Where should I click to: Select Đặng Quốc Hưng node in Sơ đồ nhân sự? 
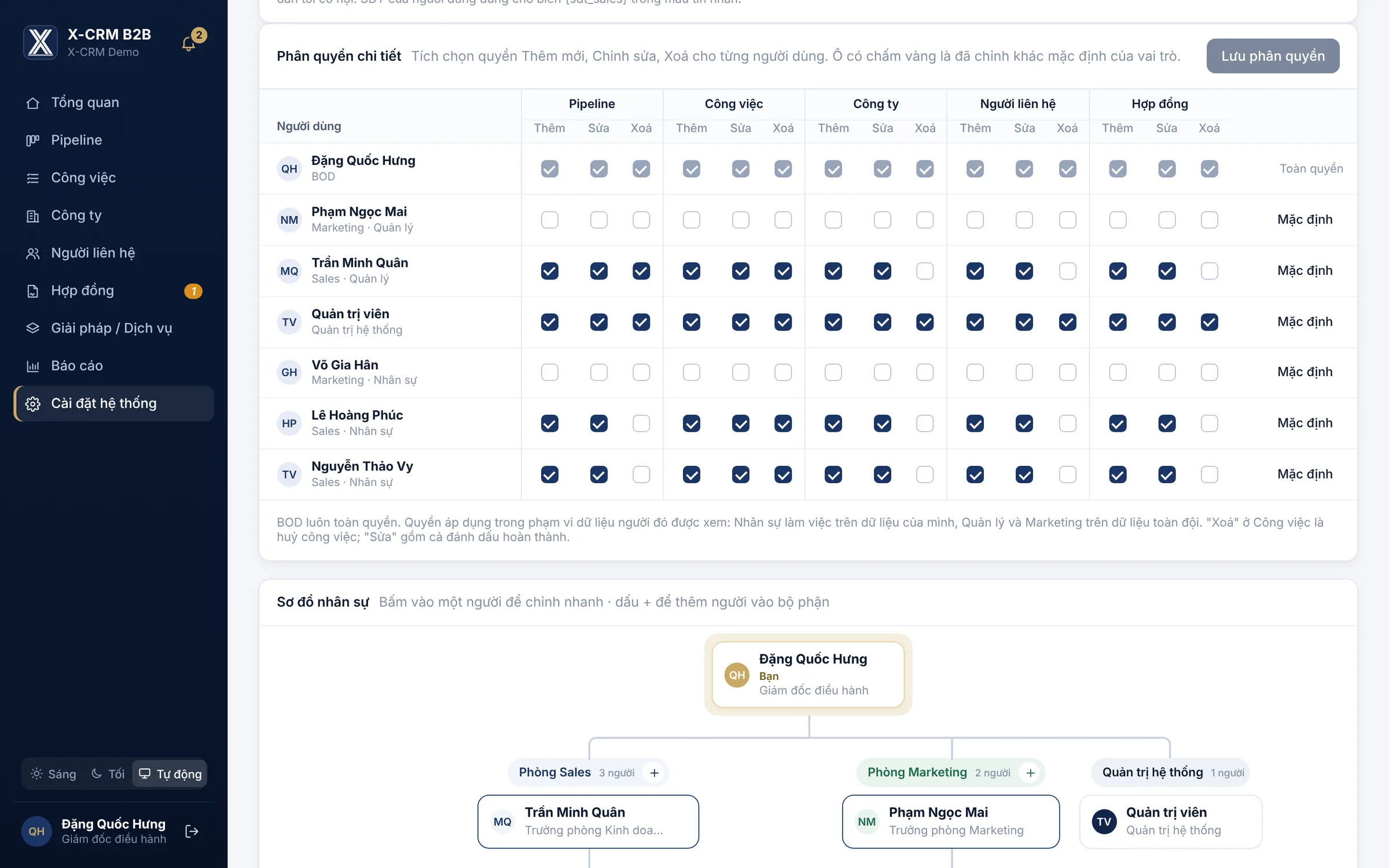click(808, 674)
